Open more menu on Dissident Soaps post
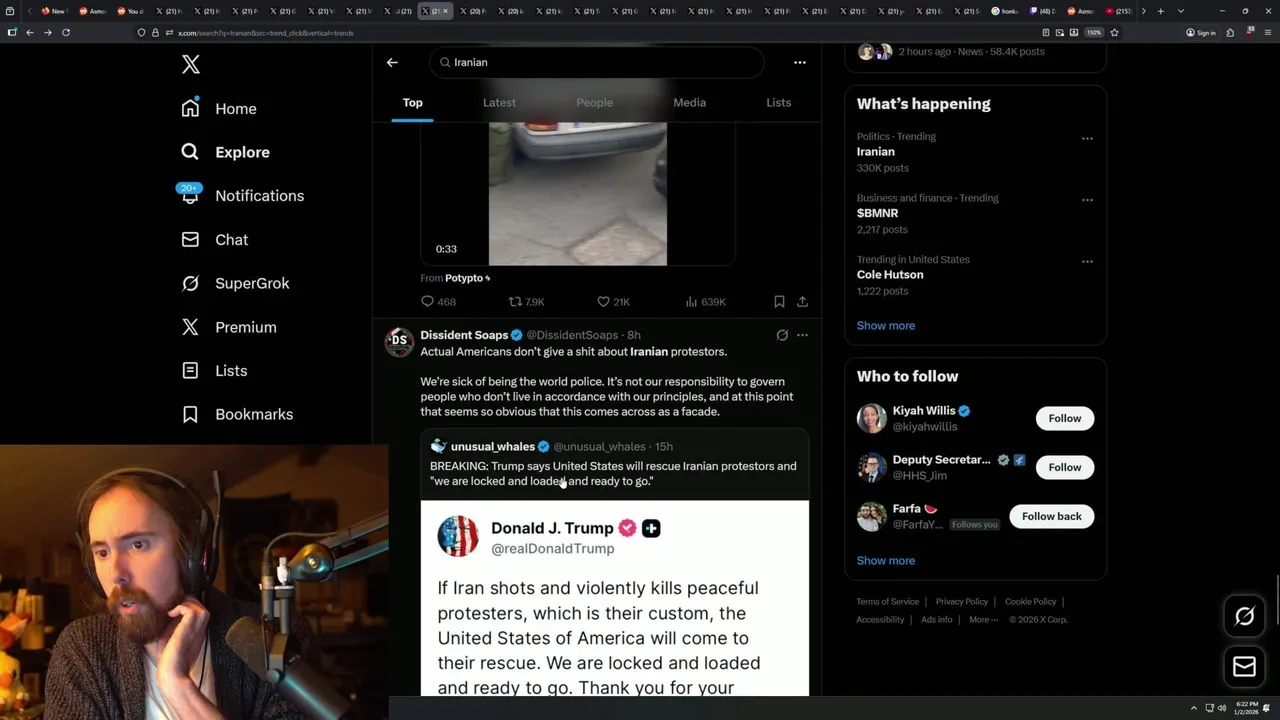1280x720 pixels. click(x=802, y=335)
